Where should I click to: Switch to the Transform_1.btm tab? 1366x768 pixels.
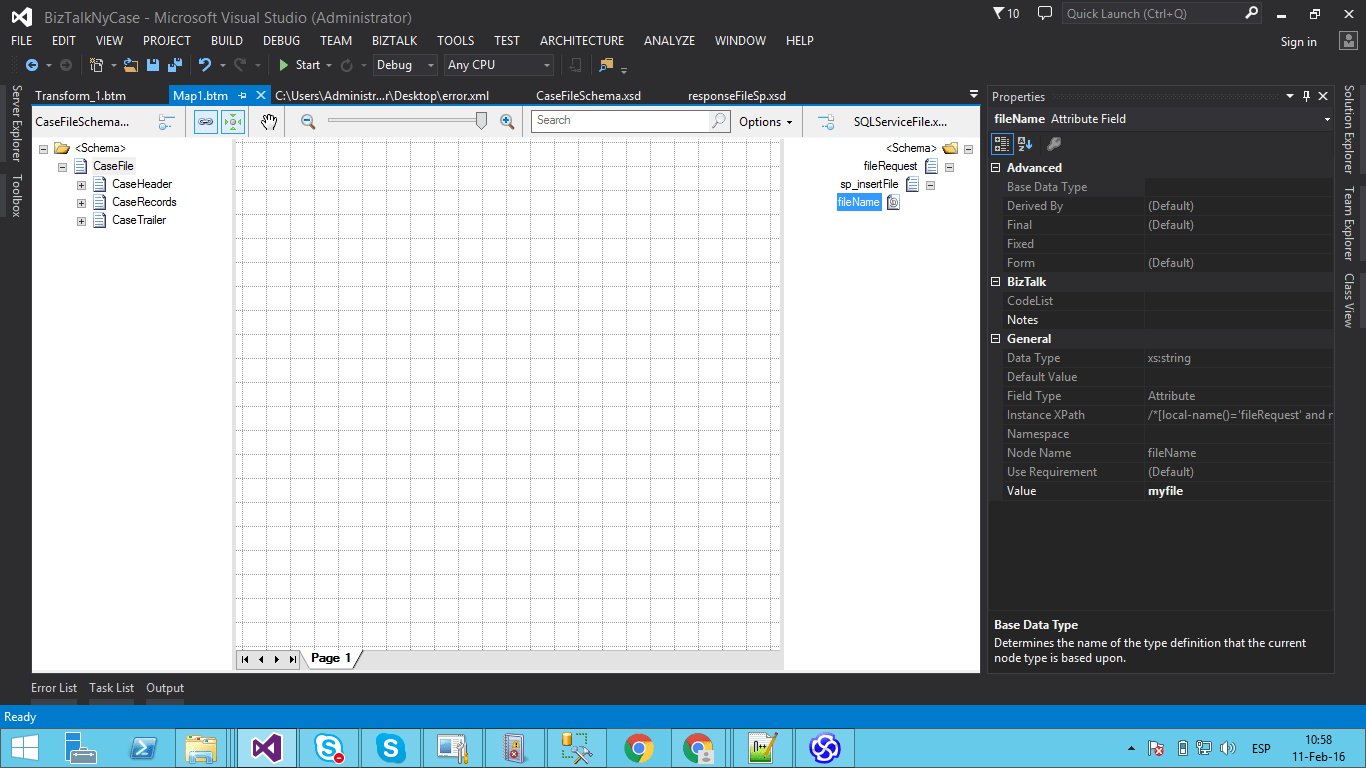[80, 96]
